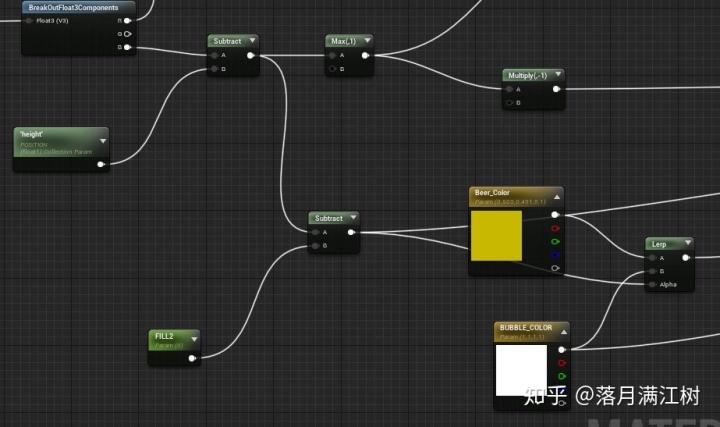Image resolution: width=720 pixels, height=427 pixels.
Task: Expand dropdown arrow on Subtract connected to FILL2
Action: tap(353, 218)
